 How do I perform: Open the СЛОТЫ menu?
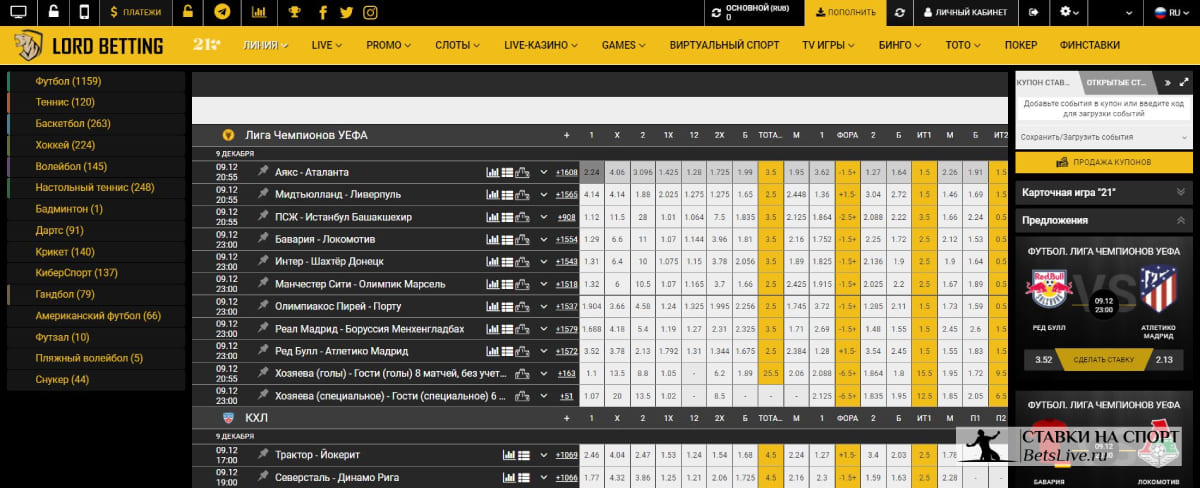(458, 45)
